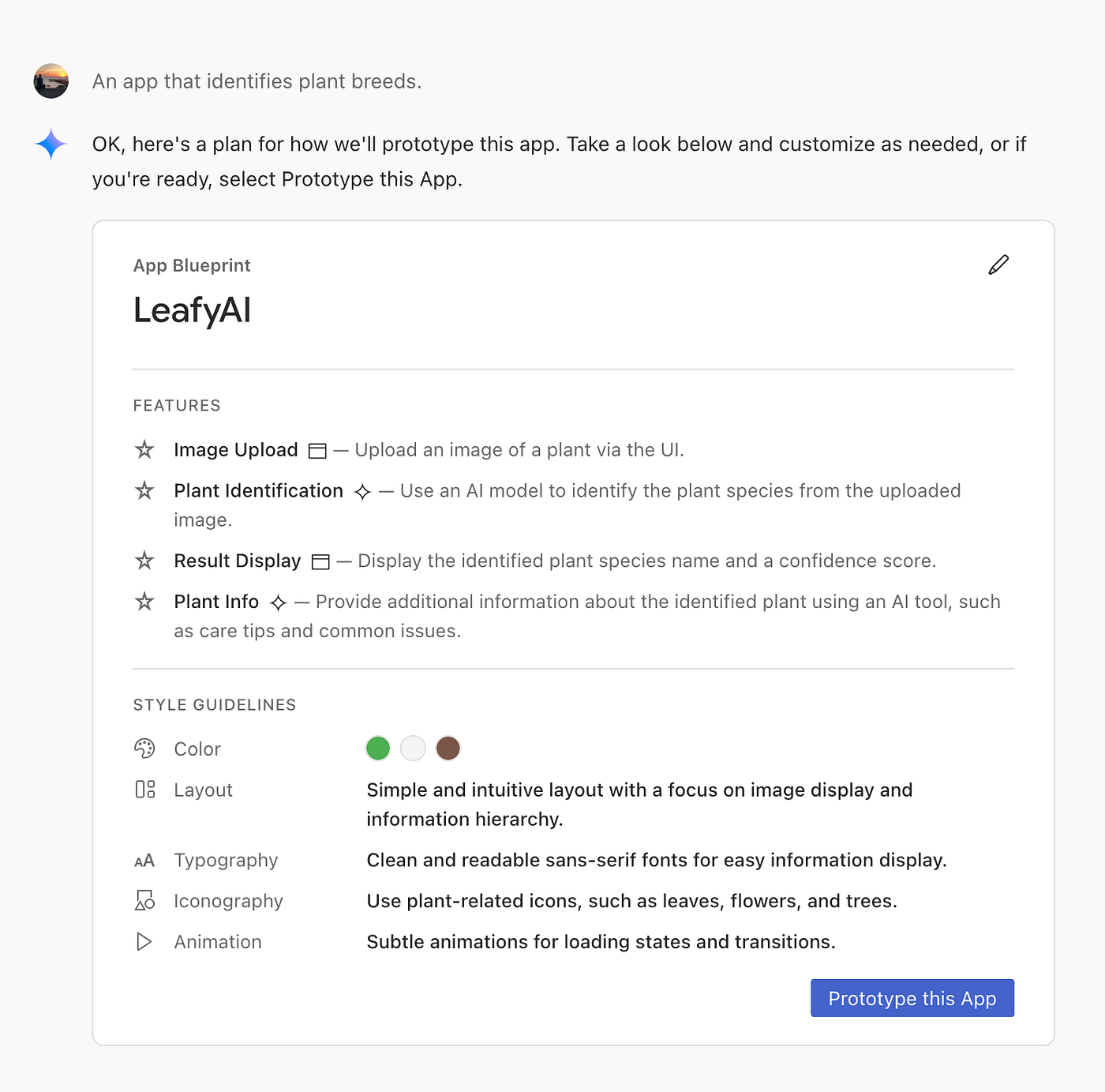This screenshot has width=1105, height=1092.
Task: Click the Typography AA icon
Action: click(144, 861)
